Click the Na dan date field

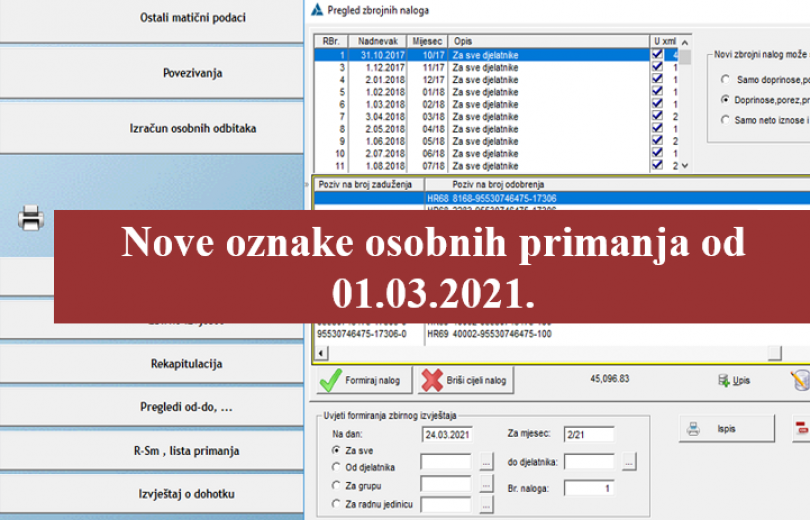(447, 435)
